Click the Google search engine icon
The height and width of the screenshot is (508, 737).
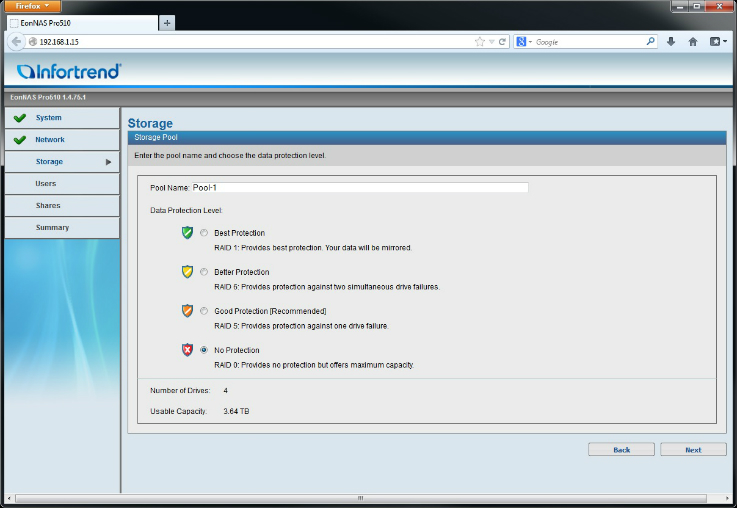[521, 42]
